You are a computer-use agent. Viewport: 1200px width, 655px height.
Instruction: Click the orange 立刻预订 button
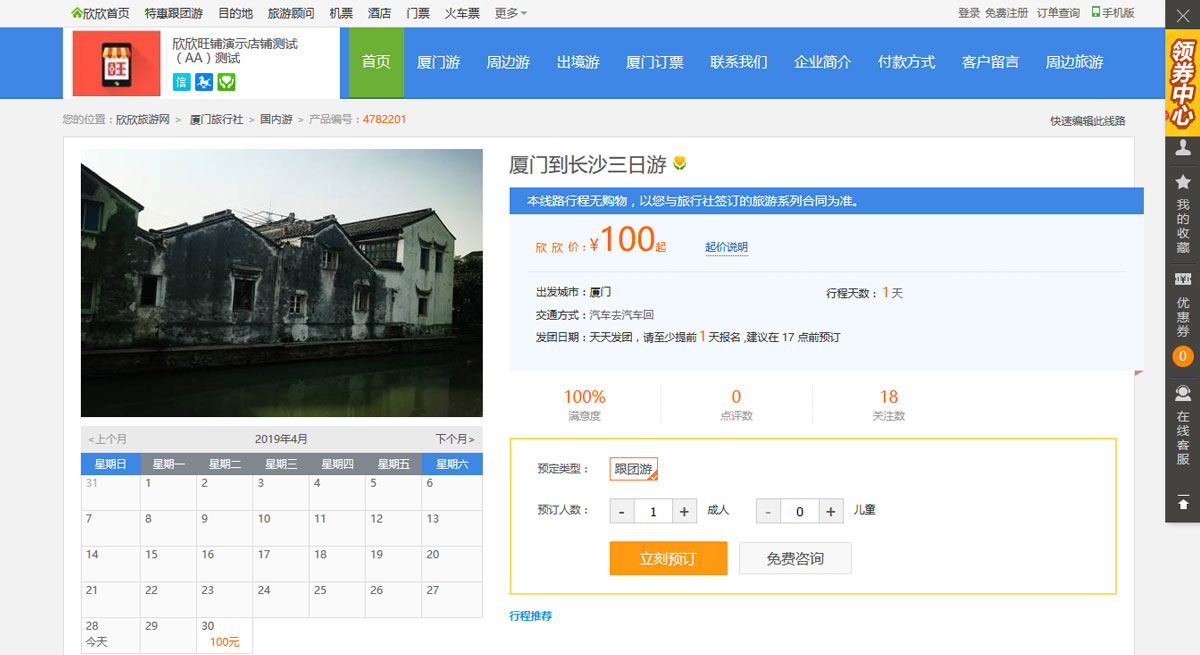[x=667, y=558]
